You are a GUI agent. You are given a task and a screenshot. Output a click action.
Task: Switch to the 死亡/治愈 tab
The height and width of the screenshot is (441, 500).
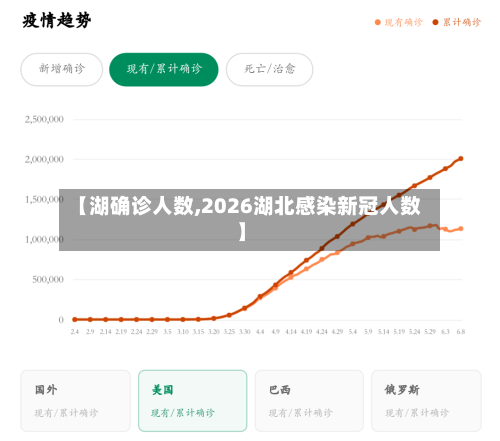269,69
